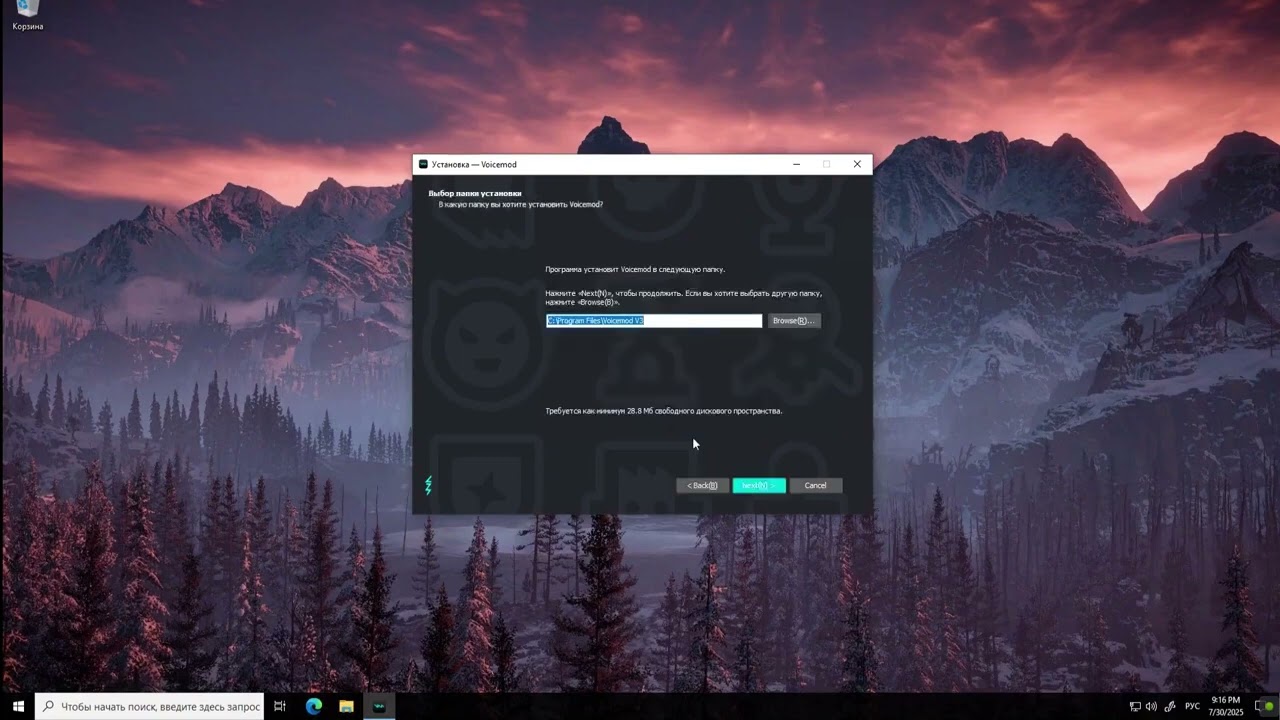Viewport: 1280px width, 720px height.
Task: Open the Recycle Bin (Корзина) desktop icon
Action: tap(28, 16)
